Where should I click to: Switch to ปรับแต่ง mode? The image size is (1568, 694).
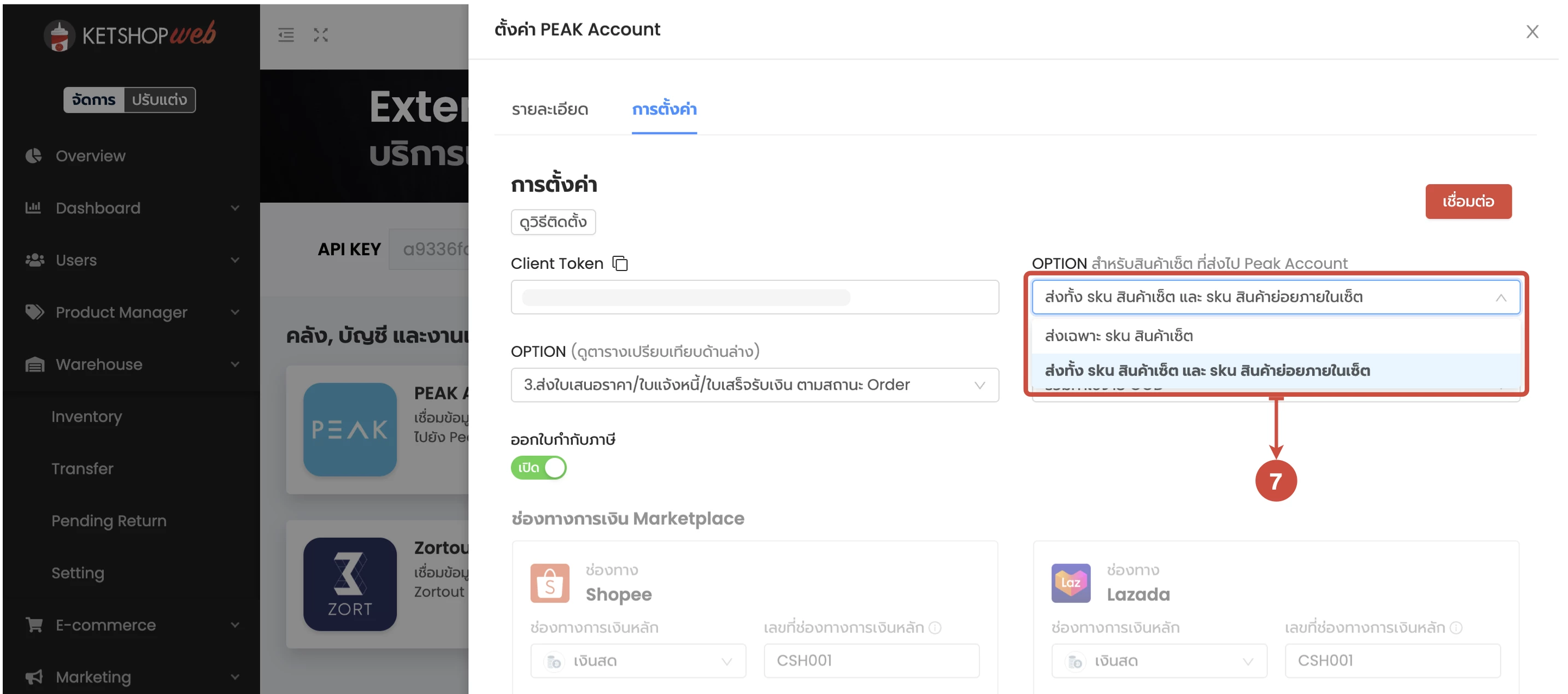click(161, 99)
